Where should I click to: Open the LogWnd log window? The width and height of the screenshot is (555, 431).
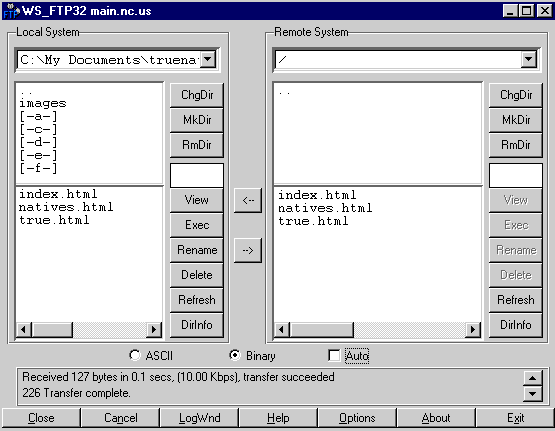coord(199,418)
